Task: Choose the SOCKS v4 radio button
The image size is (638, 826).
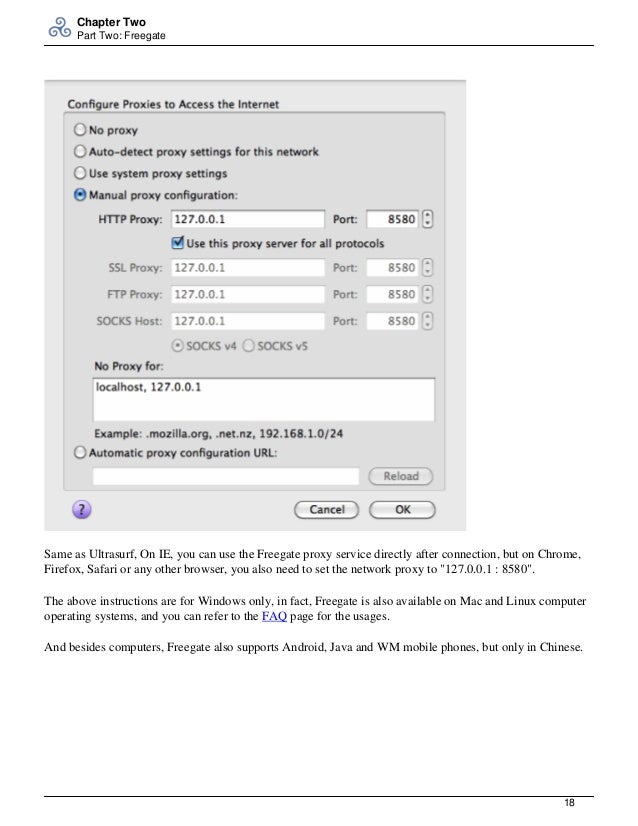Action: tap(178, 346)
